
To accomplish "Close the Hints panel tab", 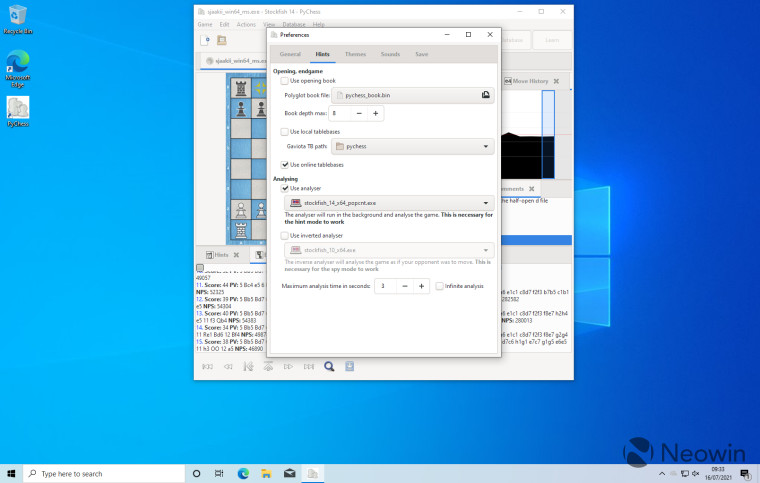I will pyautogui.click(x=236, y=255).
